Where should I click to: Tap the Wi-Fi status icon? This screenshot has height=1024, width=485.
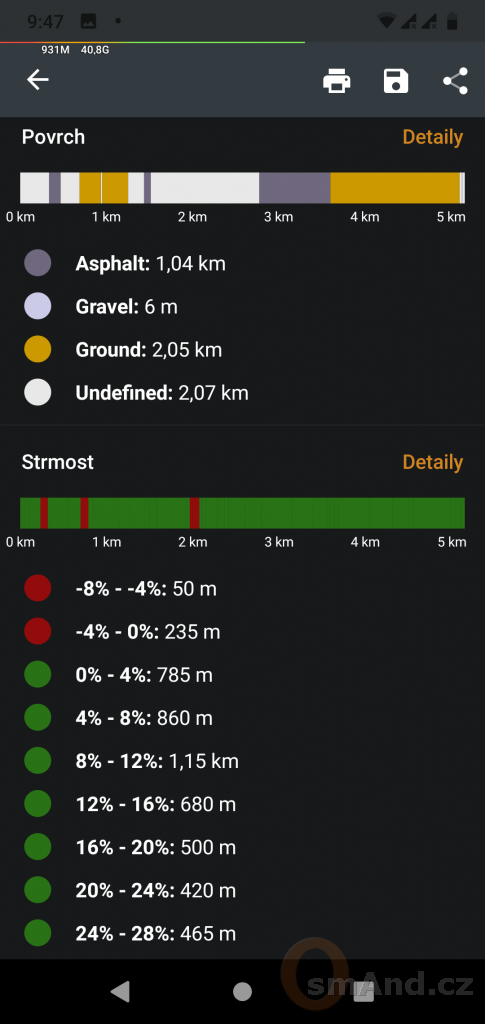386,22
